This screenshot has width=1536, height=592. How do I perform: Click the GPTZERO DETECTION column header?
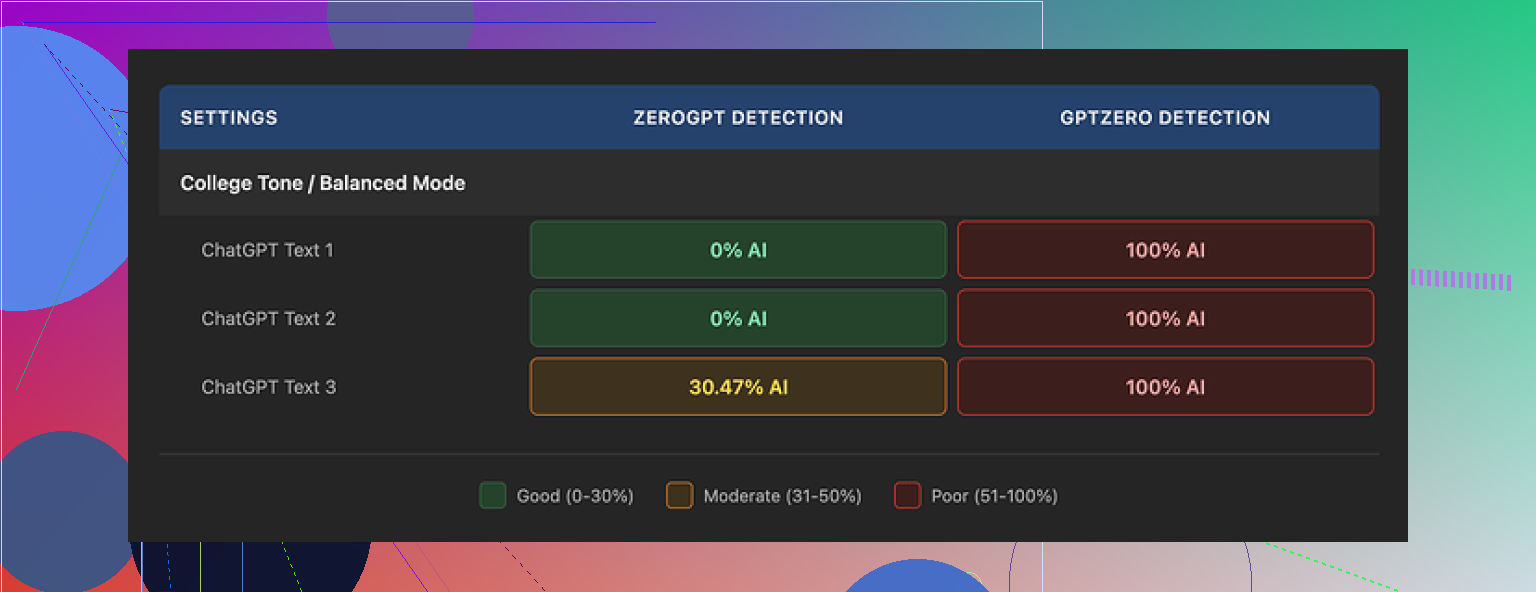pos(1166,117)
